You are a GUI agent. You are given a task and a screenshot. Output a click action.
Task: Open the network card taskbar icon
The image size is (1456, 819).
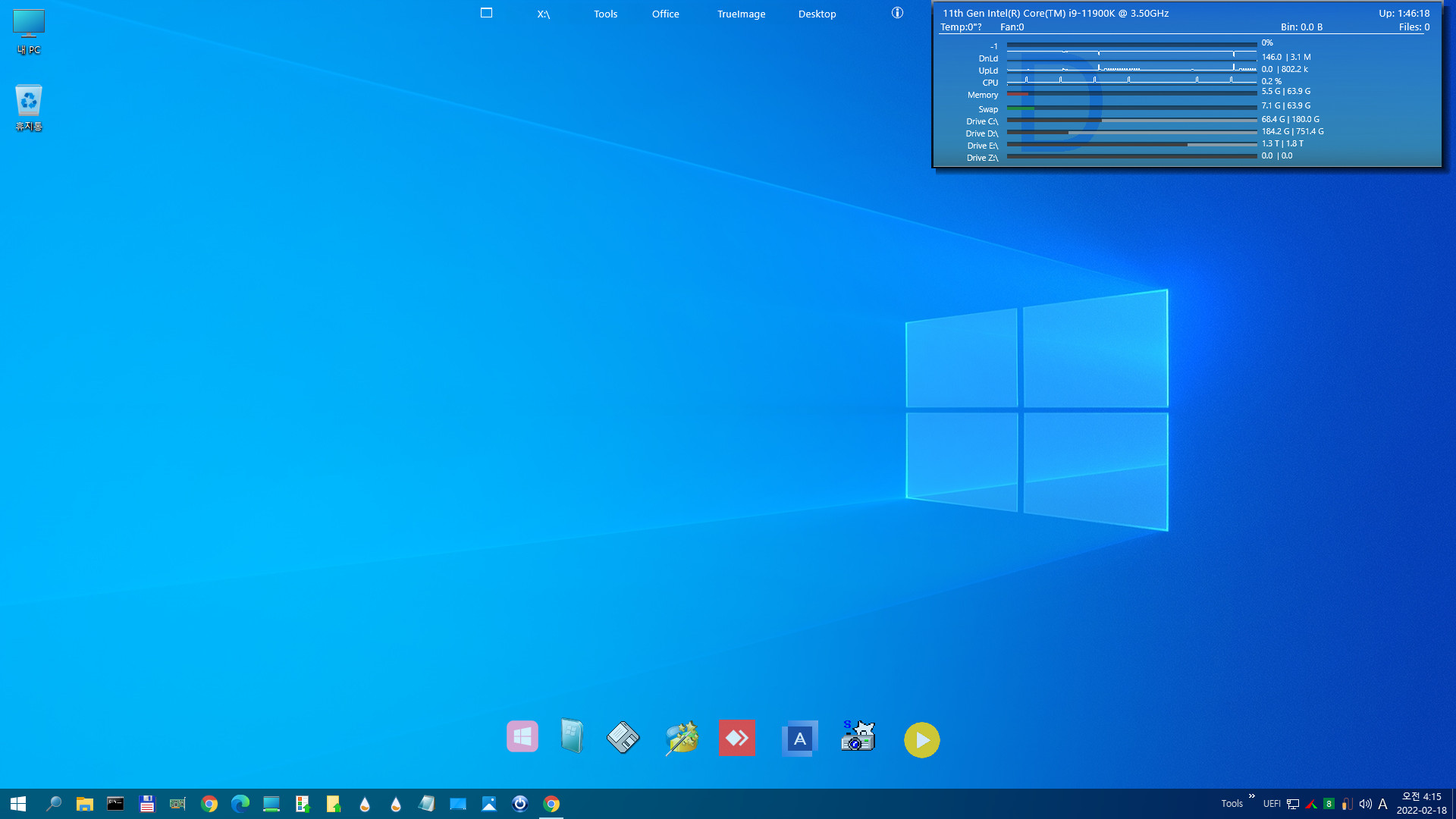(178, 804)
